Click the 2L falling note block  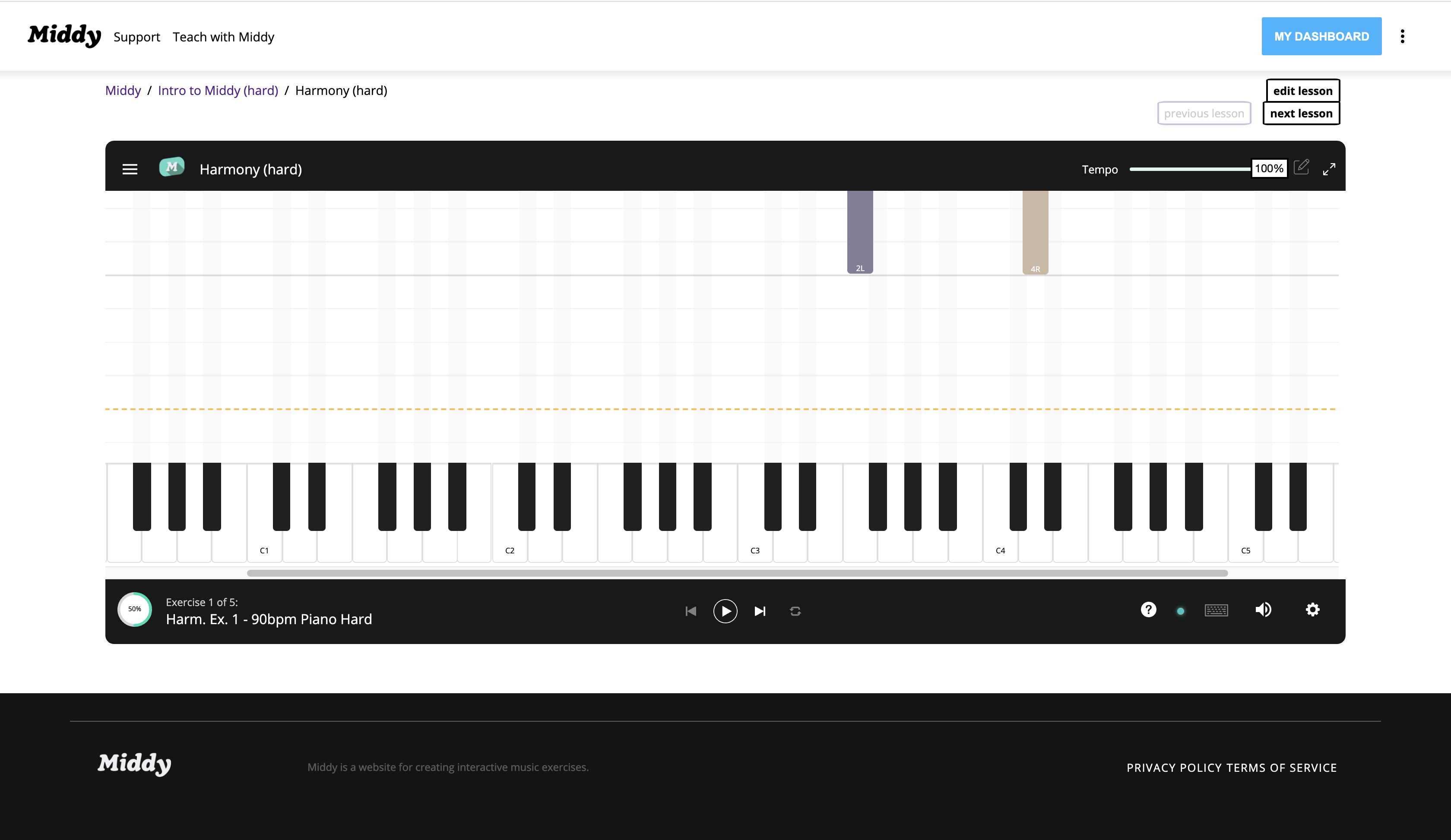pyautogui.click(x=860, y=232)
